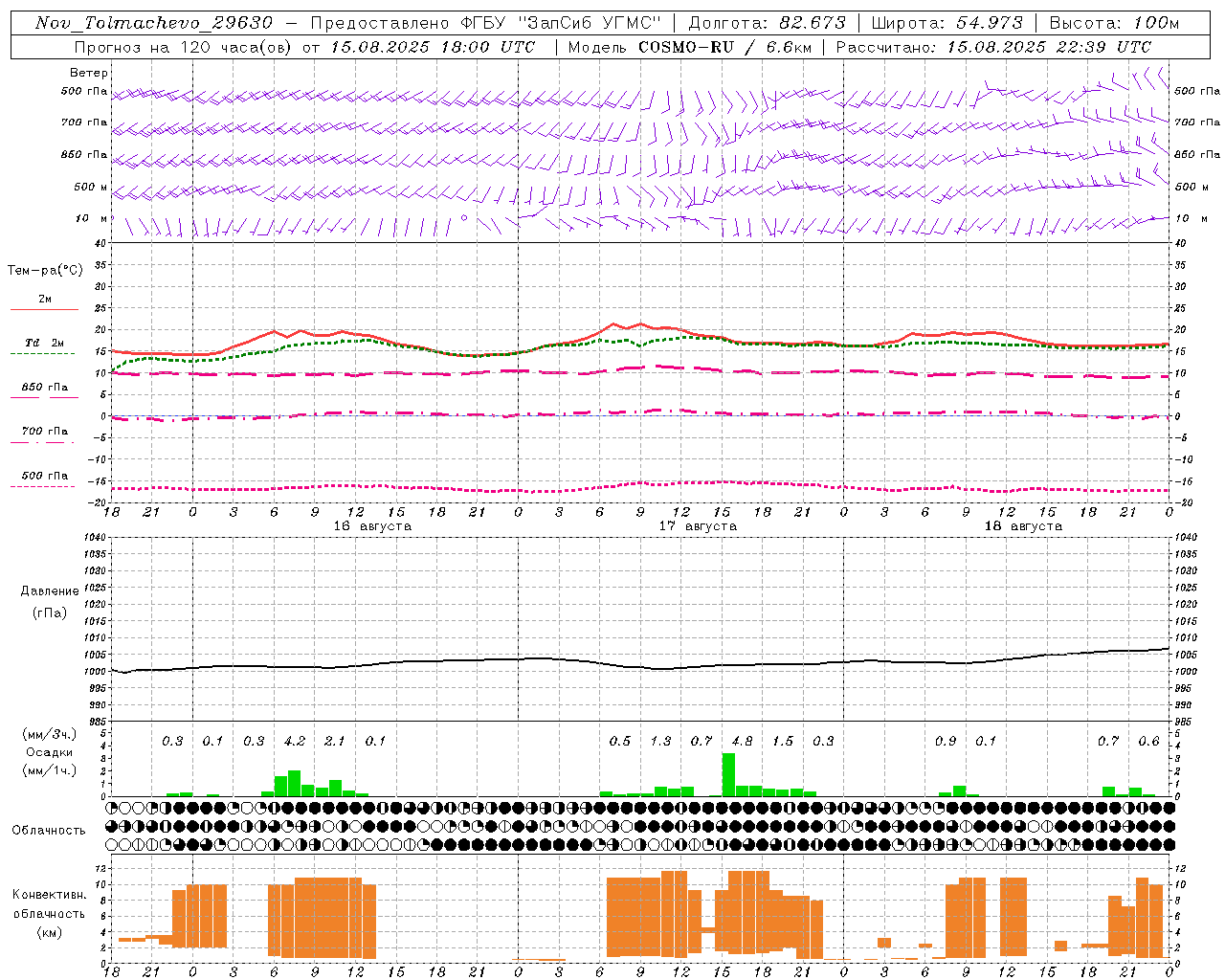The width and height of the screenshot is (1225, 980).
Task: Click the Высота: 100м header field
Action: 1114,23
